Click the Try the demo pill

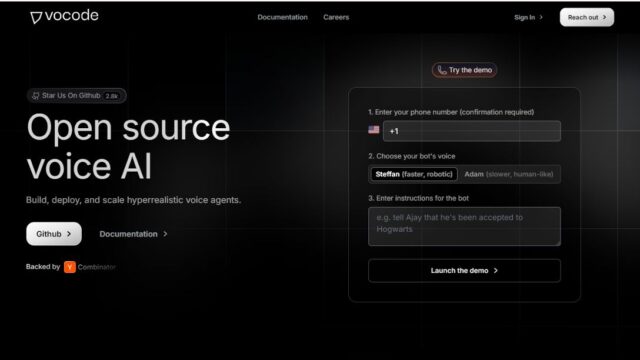click(x=464, y=70)
